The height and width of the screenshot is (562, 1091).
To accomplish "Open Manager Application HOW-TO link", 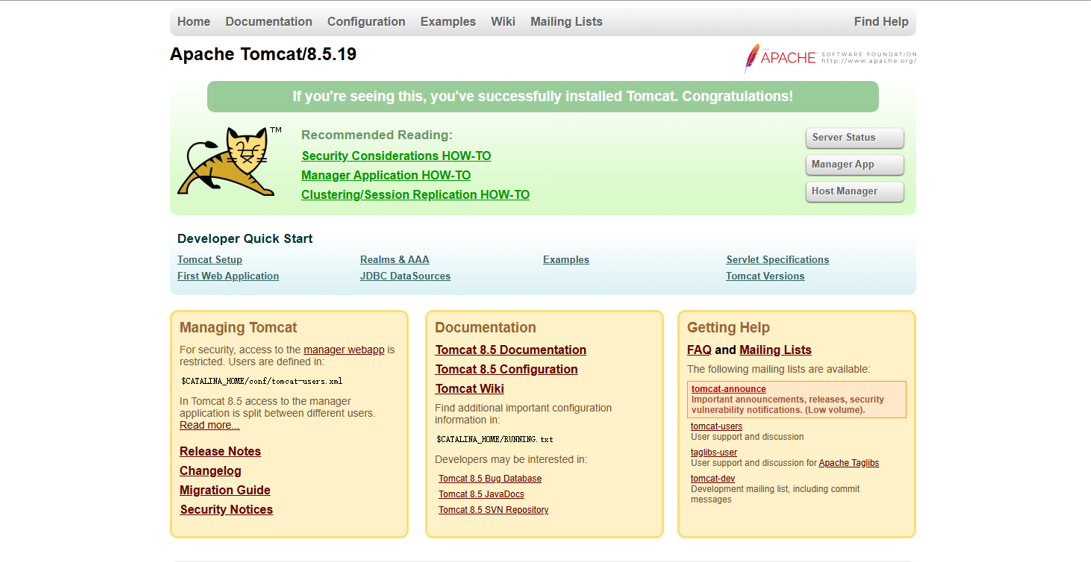I will click(x=385, y=175).
